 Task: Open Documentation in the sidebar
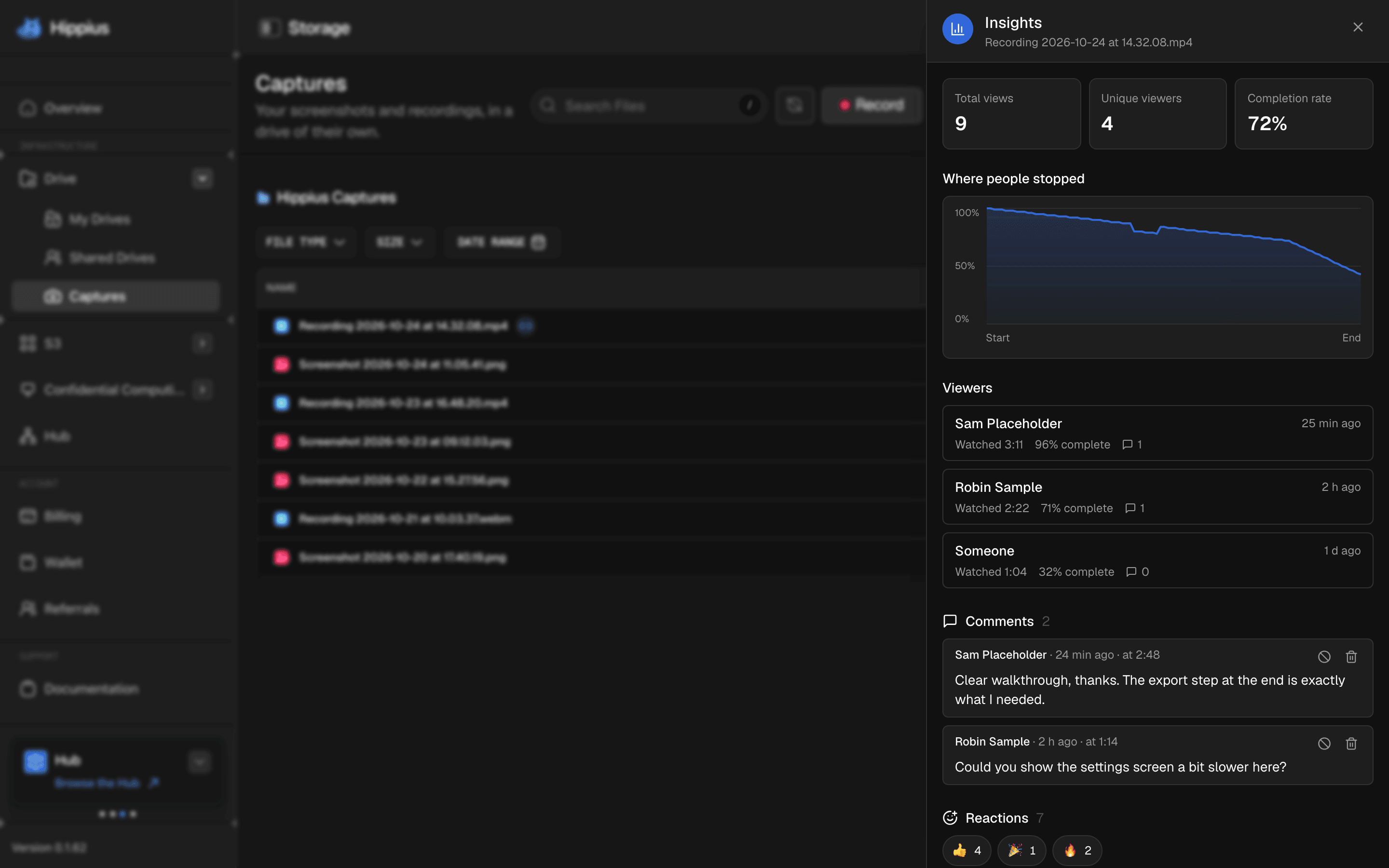[115, 689]
